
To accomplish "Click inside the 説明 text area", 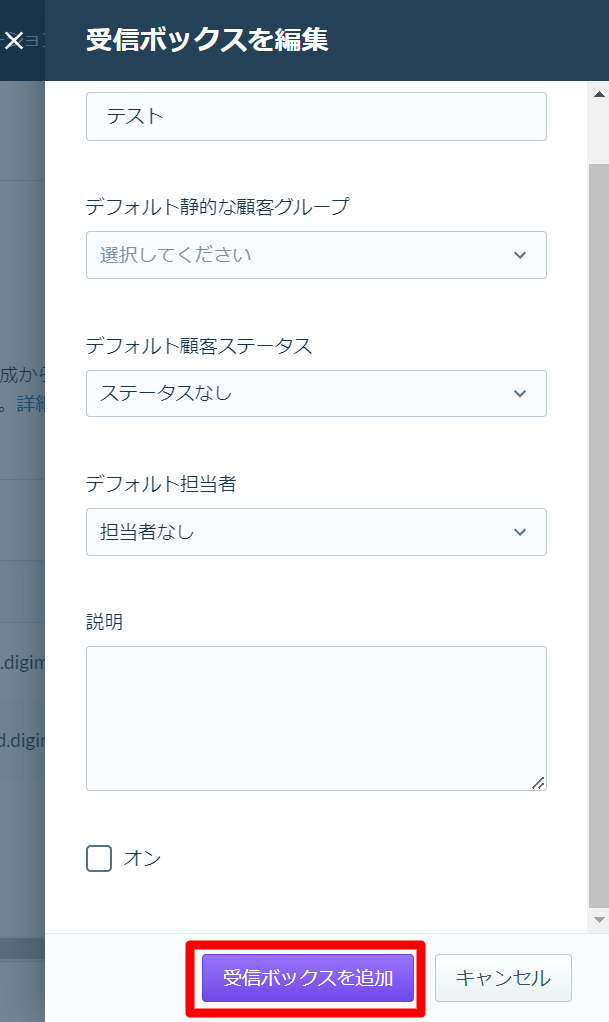I will point(316,718).
